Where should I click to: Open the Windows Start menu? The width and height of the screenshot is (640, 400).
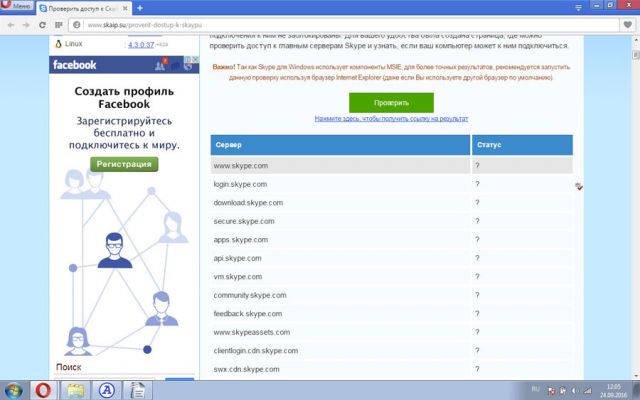[13, 391]
